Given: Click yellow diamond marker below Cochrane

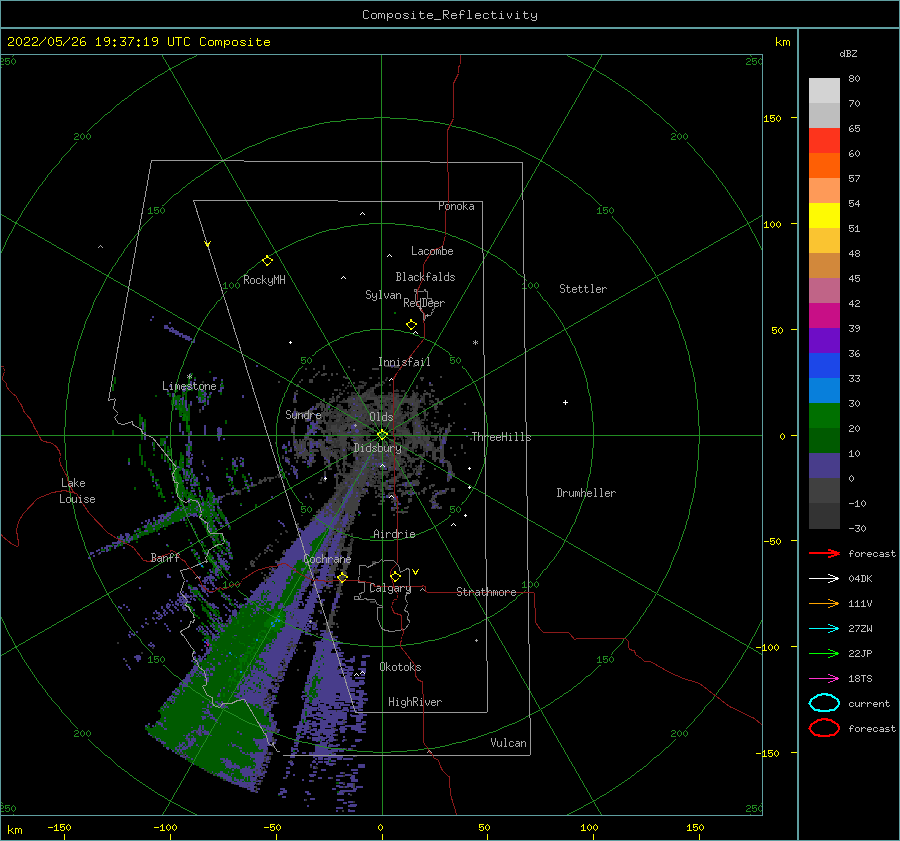Looking at the screenshot, I should (343, 577).
